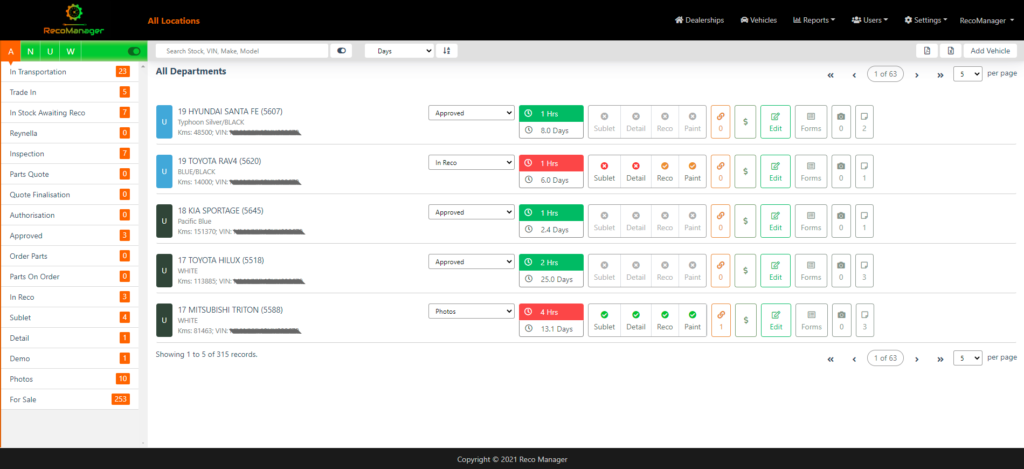Image resolution: width=1024 pixels, height=469 pixels.
Task: Open camera photos for Mitsubishi Triton
Action: [x=840, y=320]
